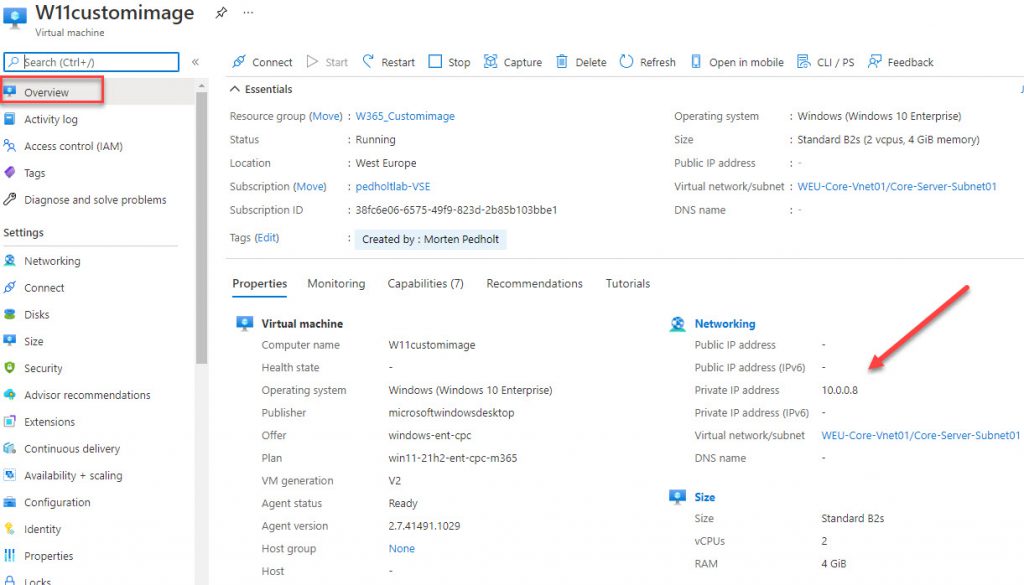Screen dimensions: 1024x585
Task: Pin the W11customimage blade
Action: 221,12
